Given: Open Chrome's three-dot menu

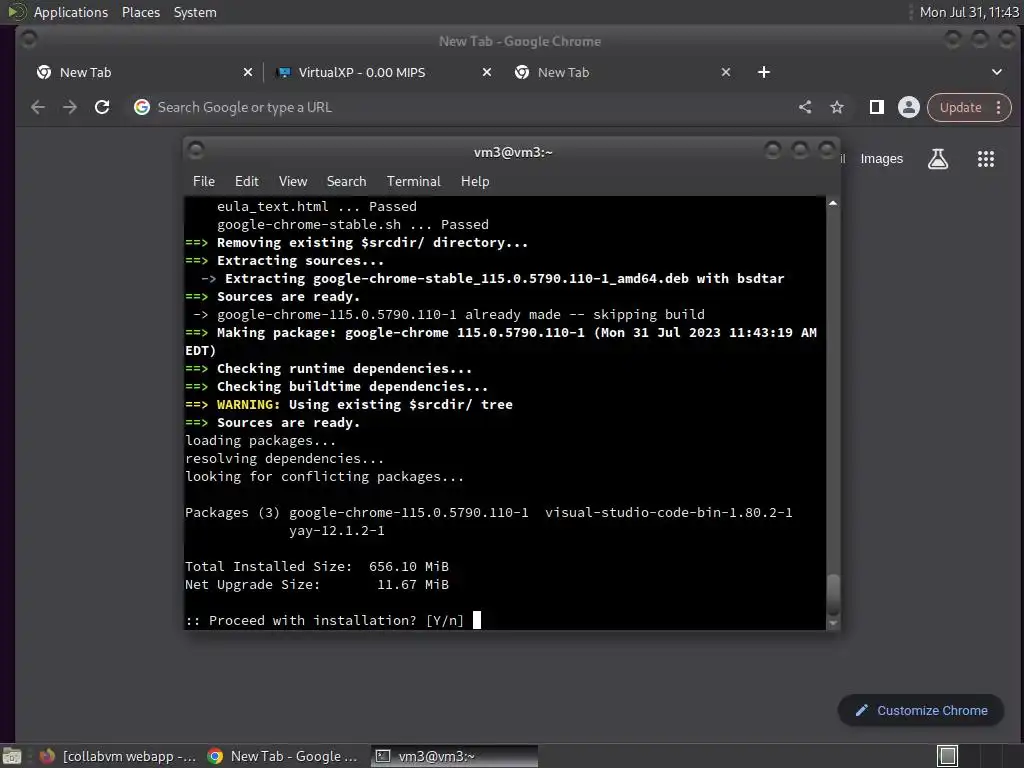Looking at the screenshot, I should point(999,107).
